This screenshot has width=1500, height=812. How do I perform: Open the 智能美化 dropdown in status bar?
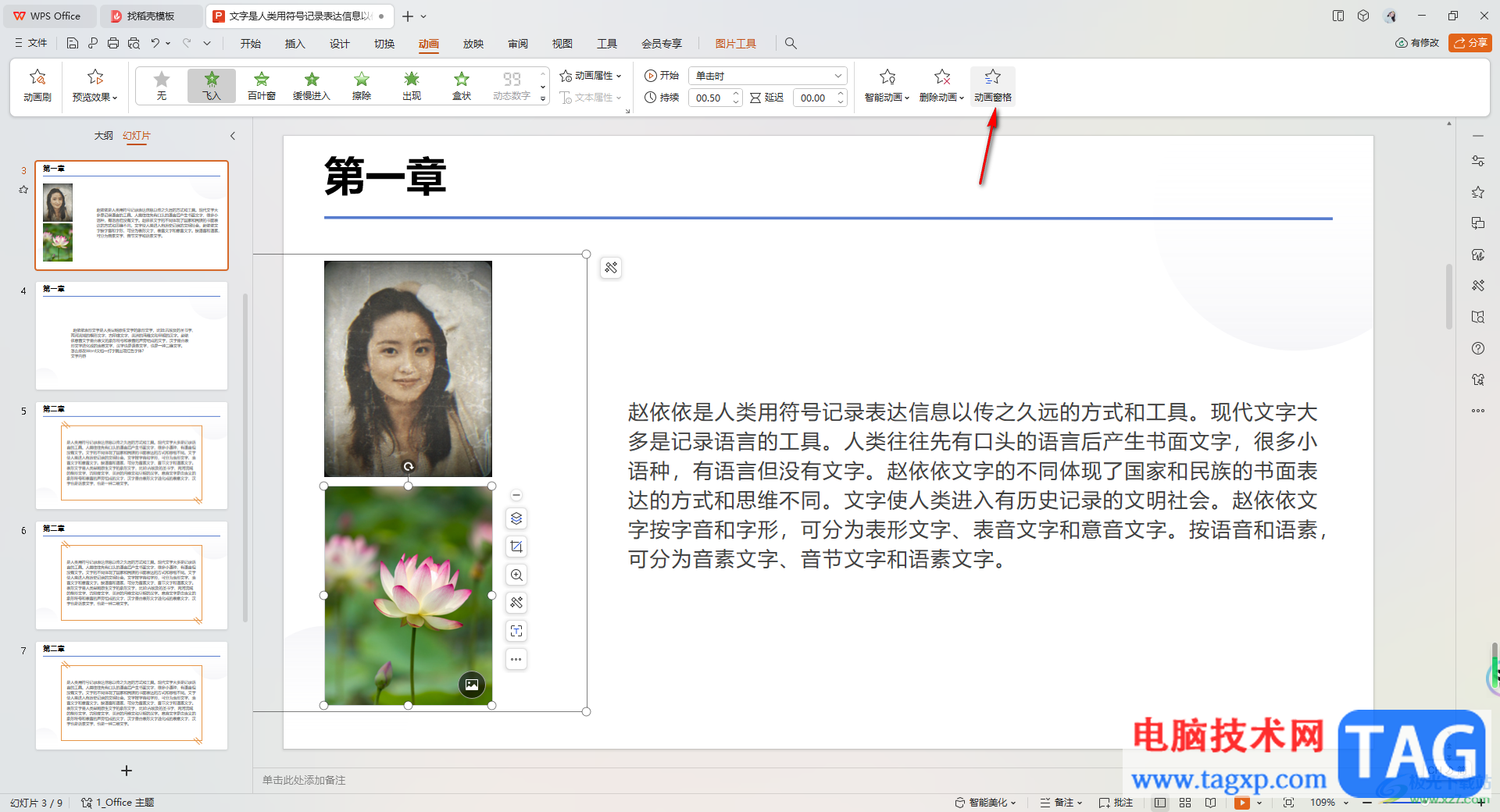coord(985,803)
